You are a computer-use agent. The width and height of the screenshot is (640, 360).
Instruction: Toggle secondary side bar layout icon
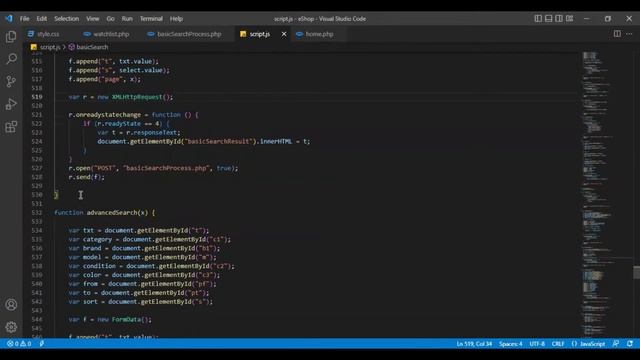(x=559, y=18)
